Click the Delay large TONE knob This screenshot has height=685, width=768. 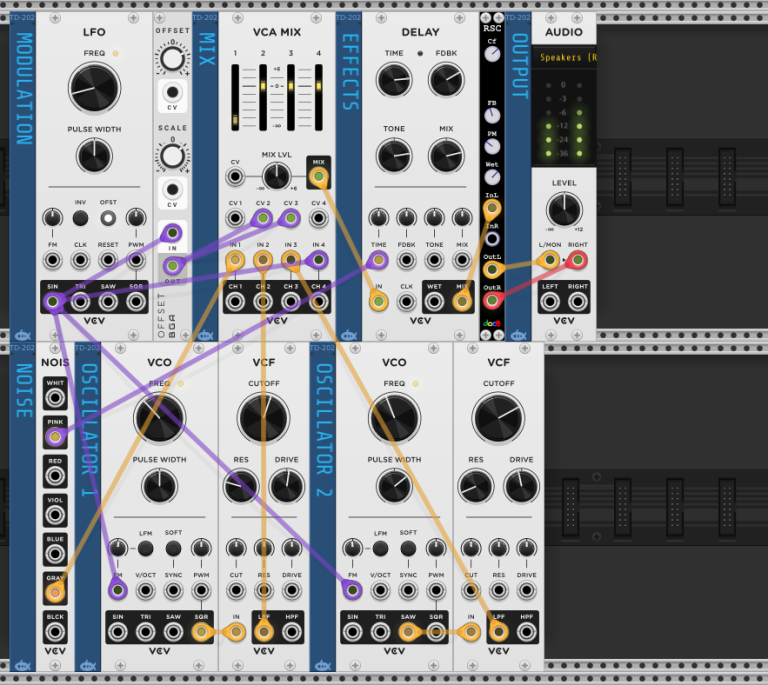point(394,156)
